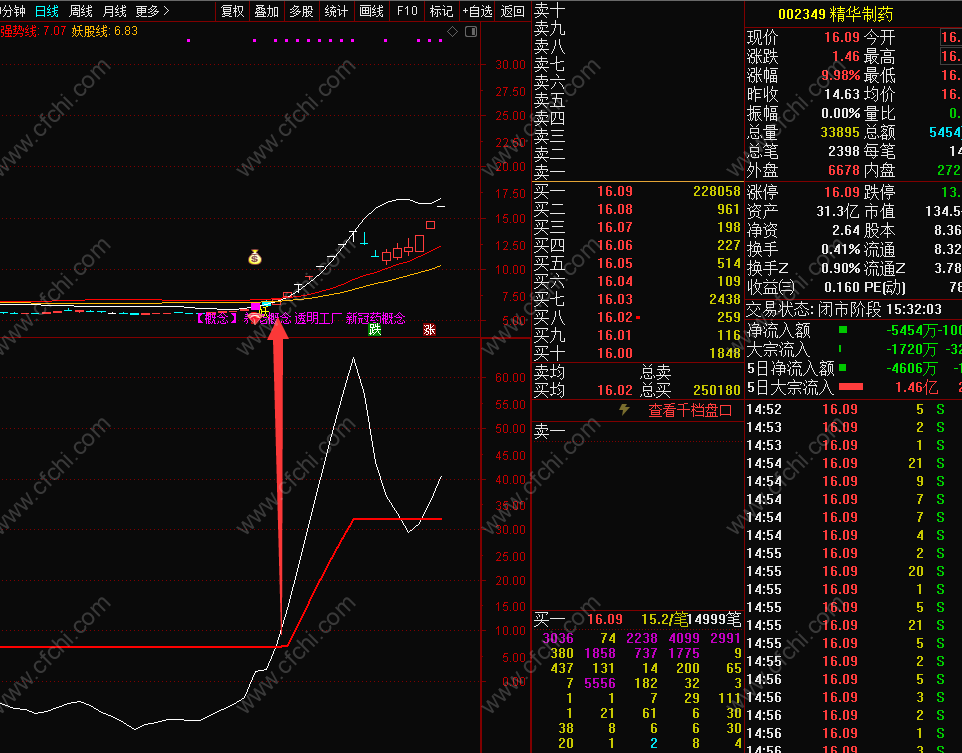Viewport: 962px width, 753px height.
Task: Expand the 更多 more periods menu
Action: [x=152, y=11]
